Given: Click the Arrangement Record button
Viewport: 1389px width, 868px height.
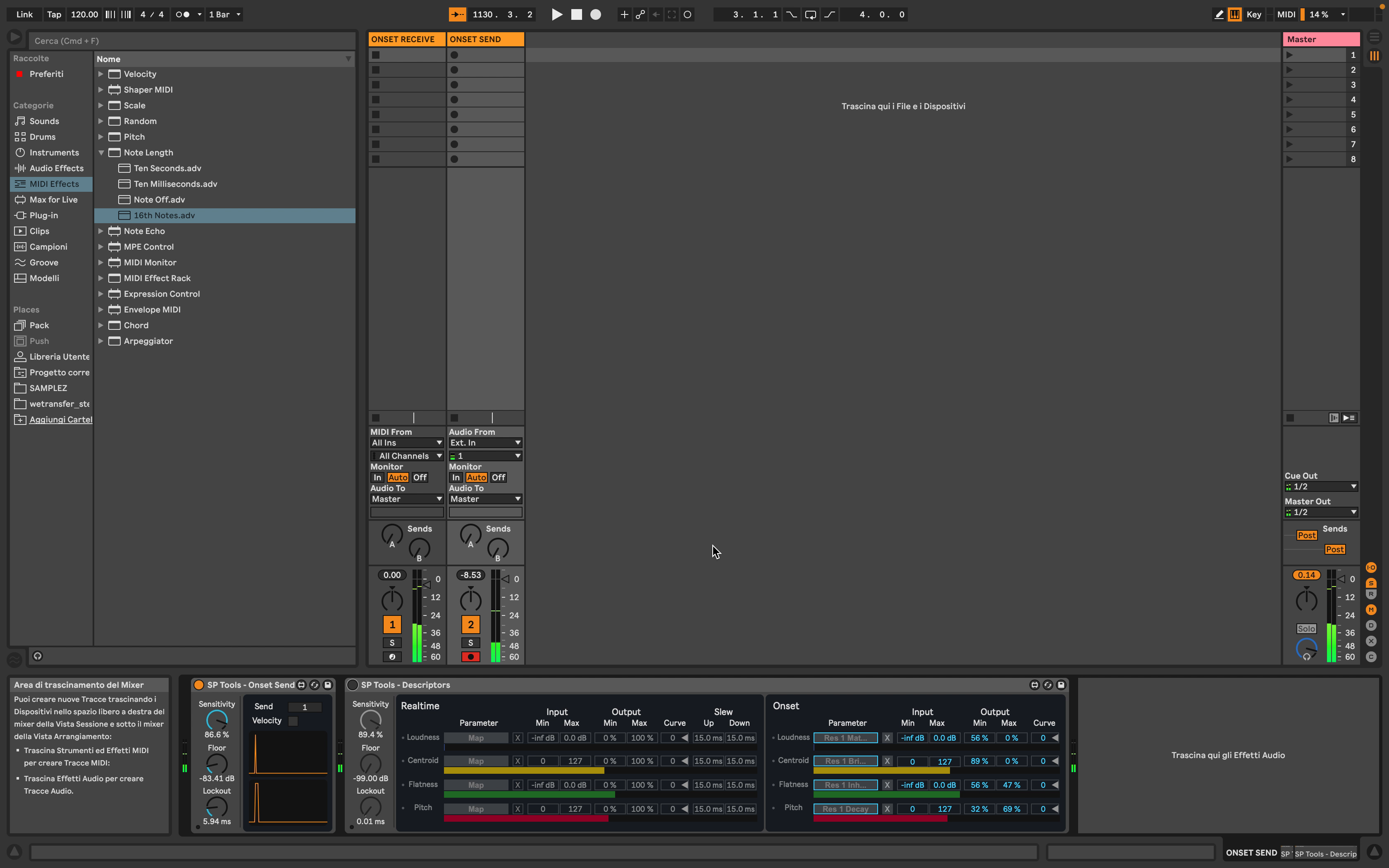Looking at the screenshot, I should pyautogui.click(x=596, y=14).
